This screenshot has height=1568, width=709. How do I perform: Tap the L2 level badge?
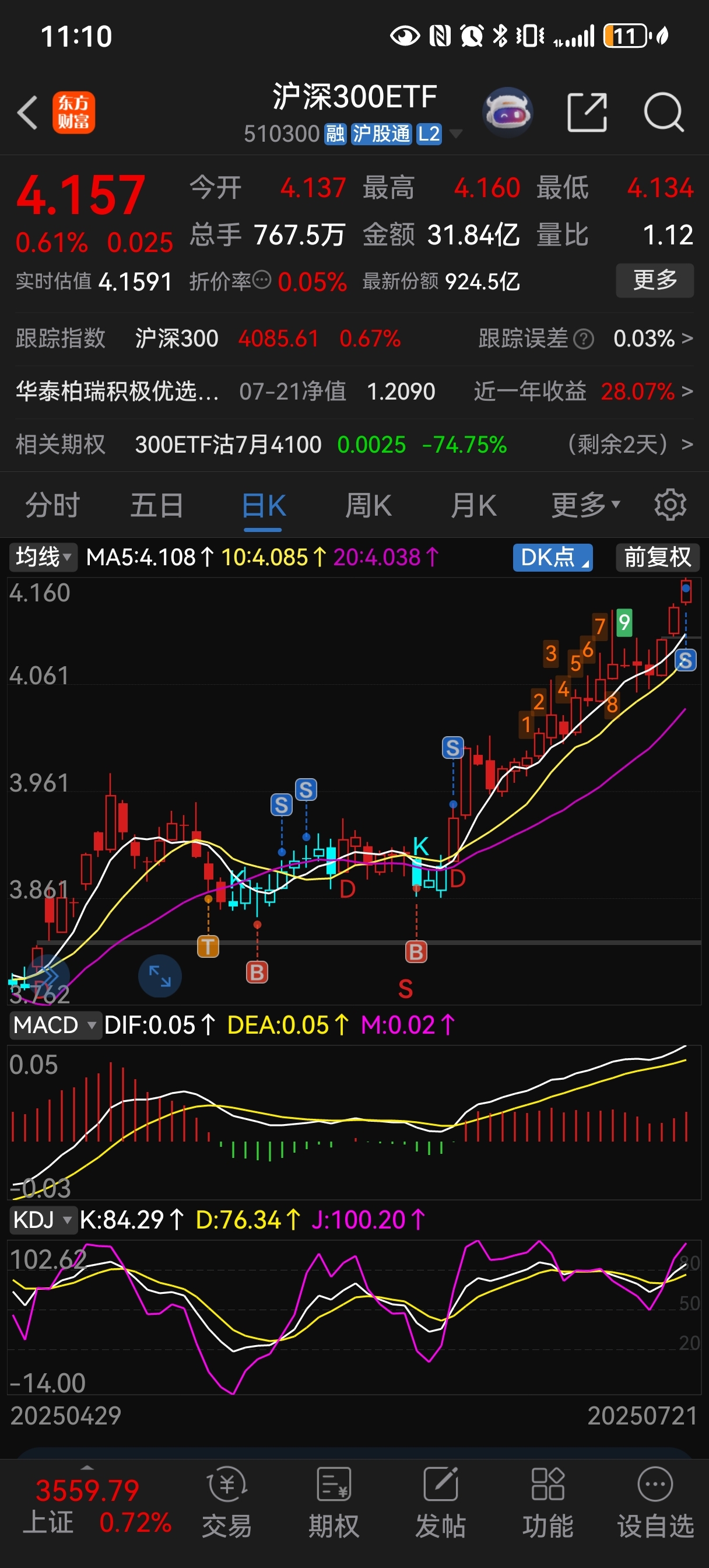[429, 134]
